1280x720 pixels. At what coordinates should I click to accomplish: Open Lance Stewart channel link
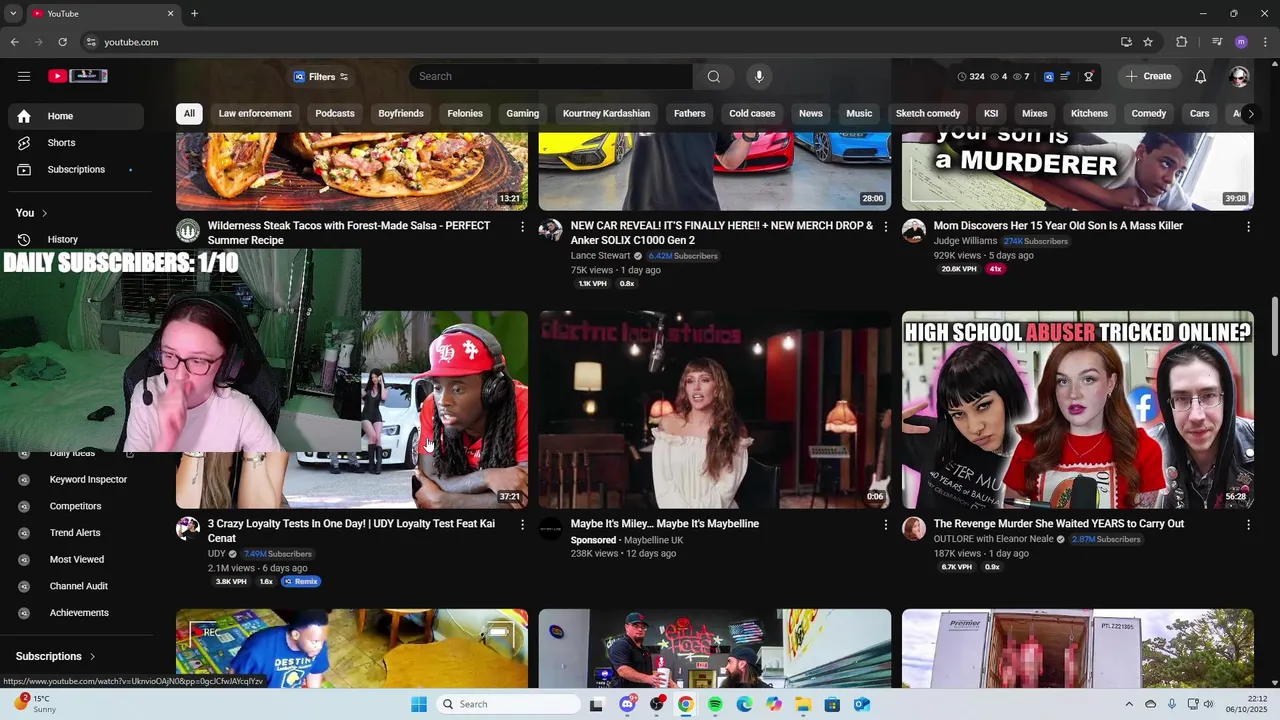point(600,256)
